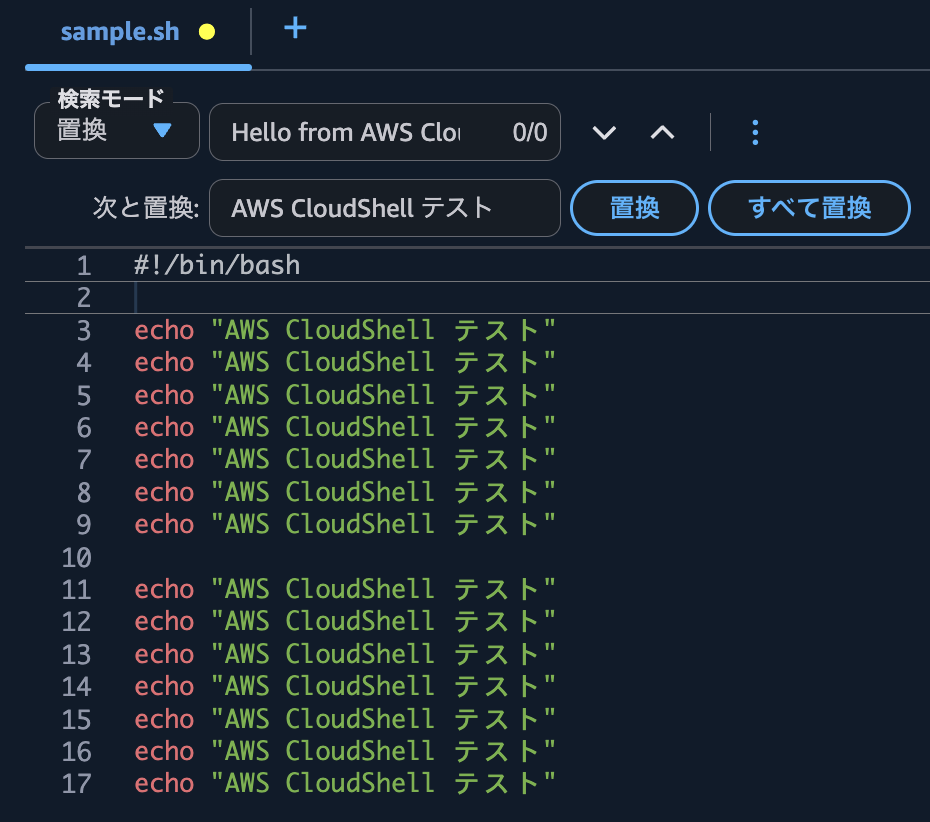Click line number 16 in the gutter

(x=77, y=751)
